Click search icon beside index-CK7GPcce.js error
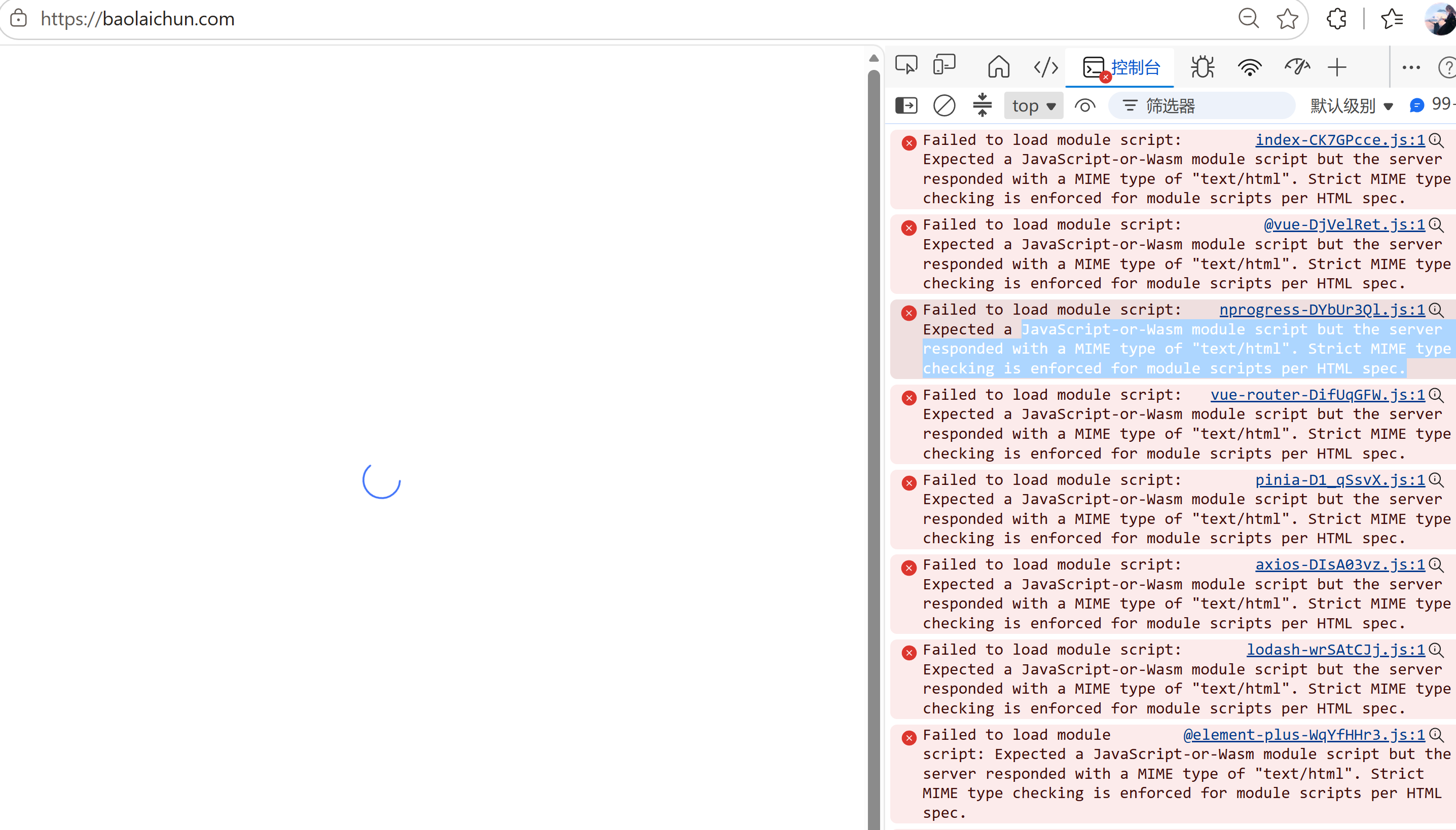1456x830 pixels. click(x=1436, y=141)
